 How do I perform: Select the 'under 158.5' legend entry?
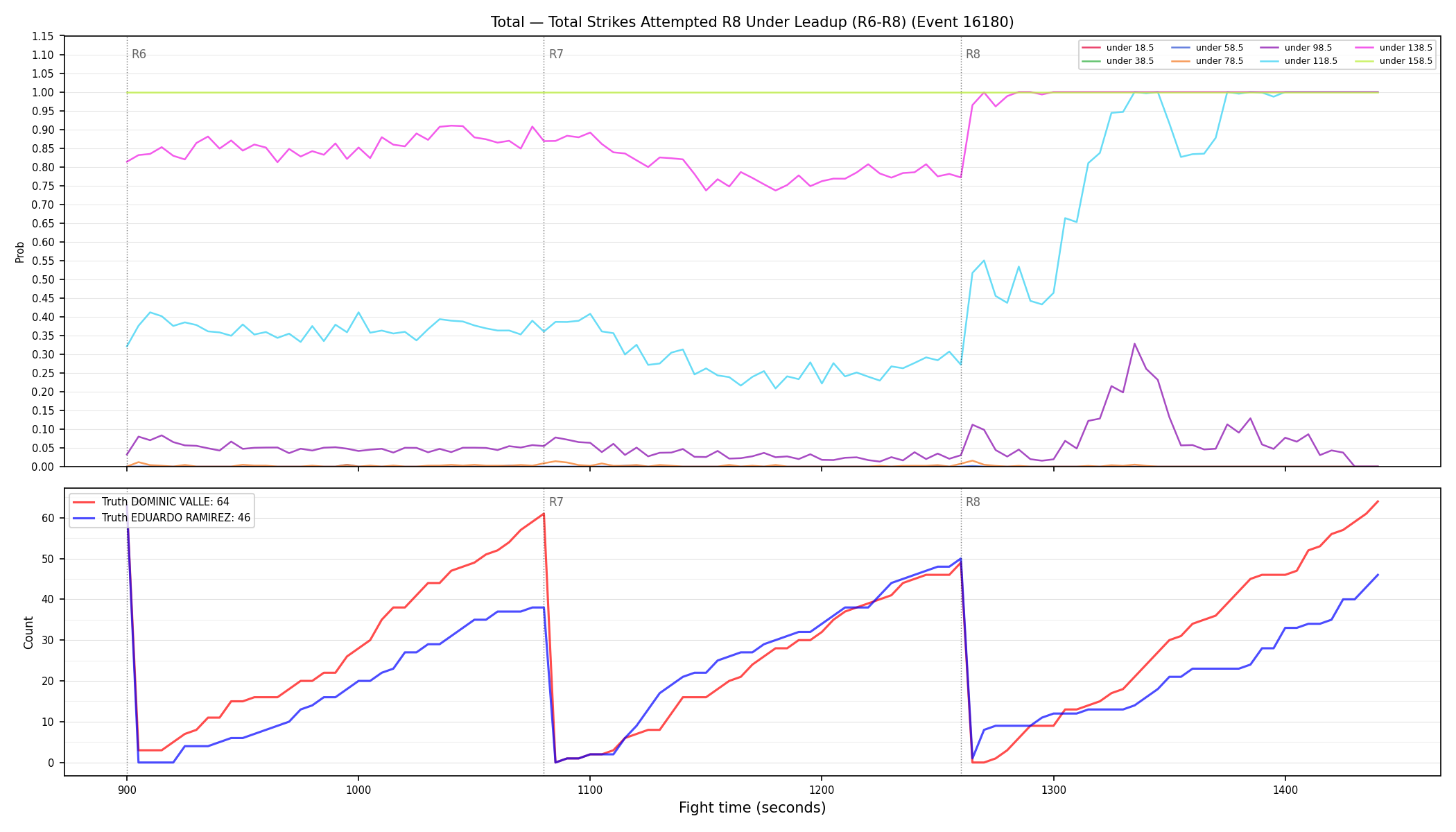click(1394, 61)
